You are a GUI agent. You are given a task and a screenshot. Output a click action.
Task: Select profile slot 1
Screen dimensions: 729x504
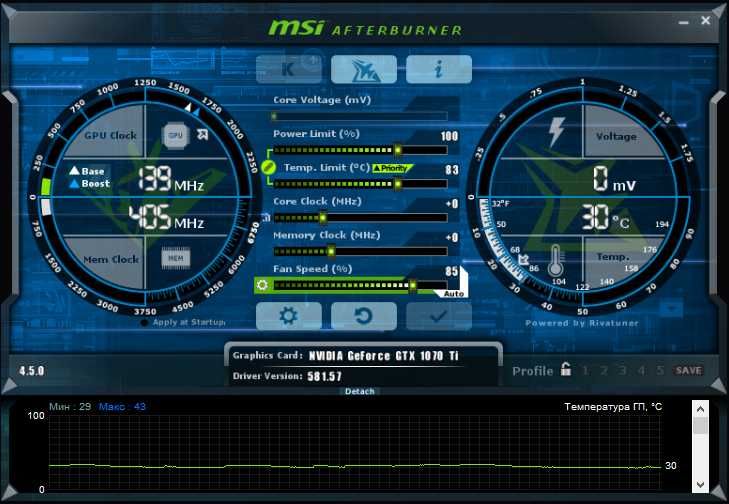pyautogui.click(x=585, y=371)
